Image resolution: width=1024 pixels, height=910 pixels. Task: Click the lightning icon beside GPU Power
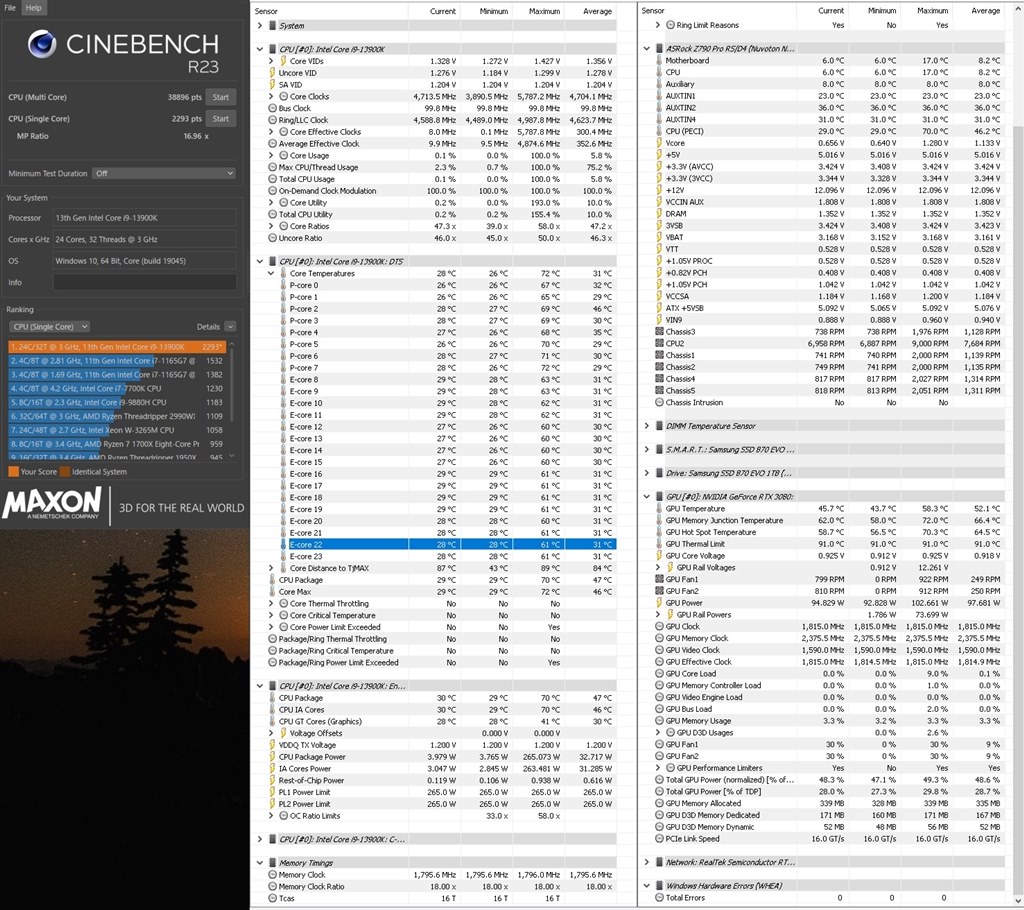pos(659,603)
